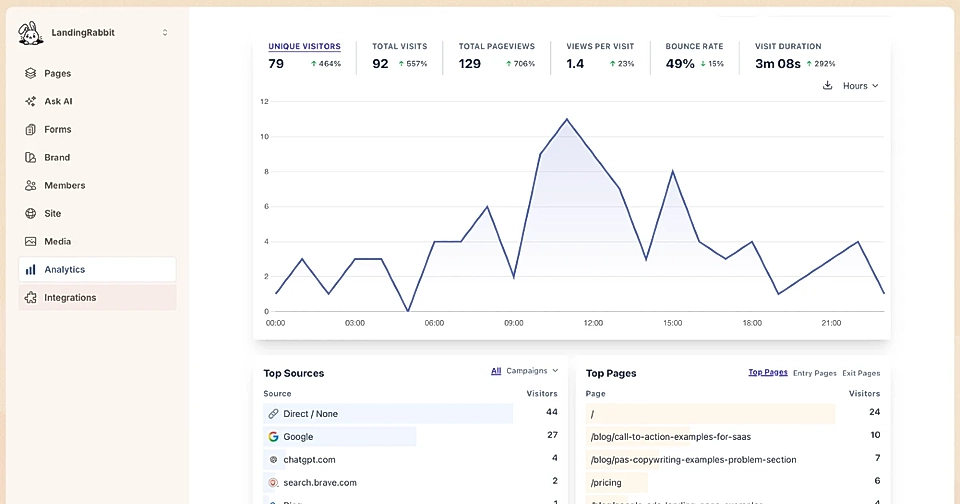Switch to the Exit Pages tab
960x504 pixels.
[861, 373]
